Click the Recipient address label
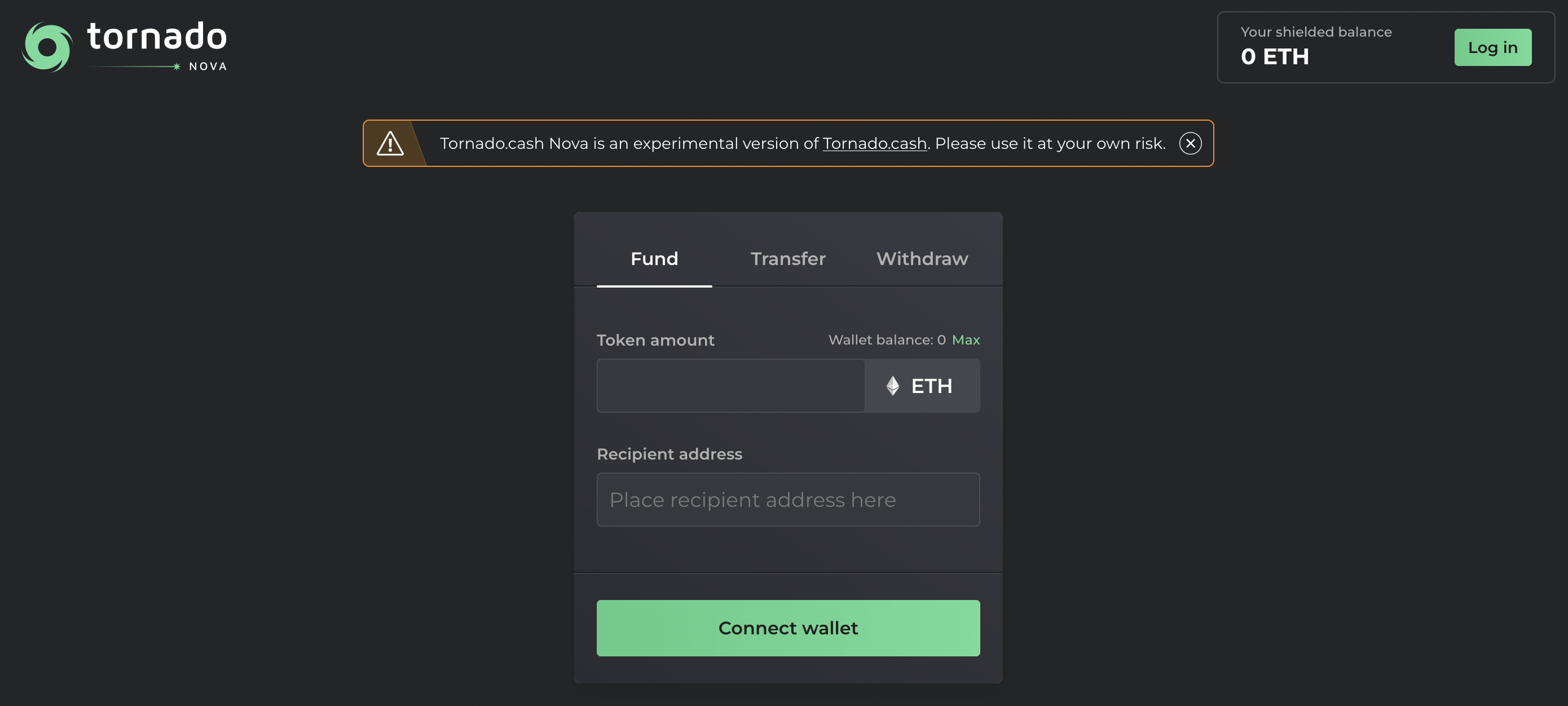This screenshot has height=706, width=1568. pos(669,454)
